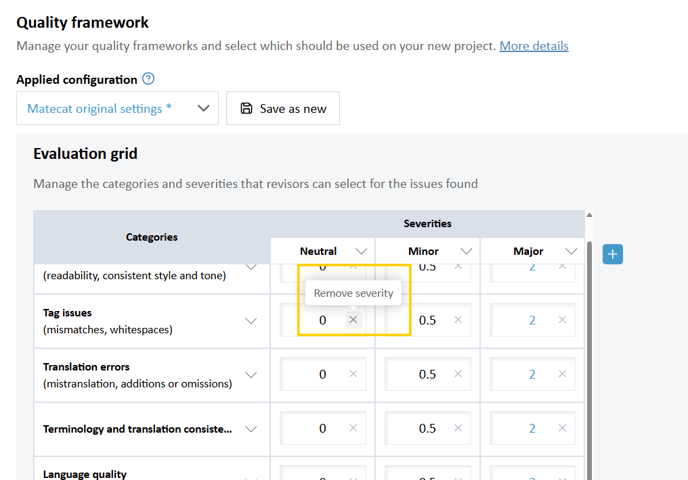
Task: Expand the Major severity column menu
Action: tap(571, 251)
